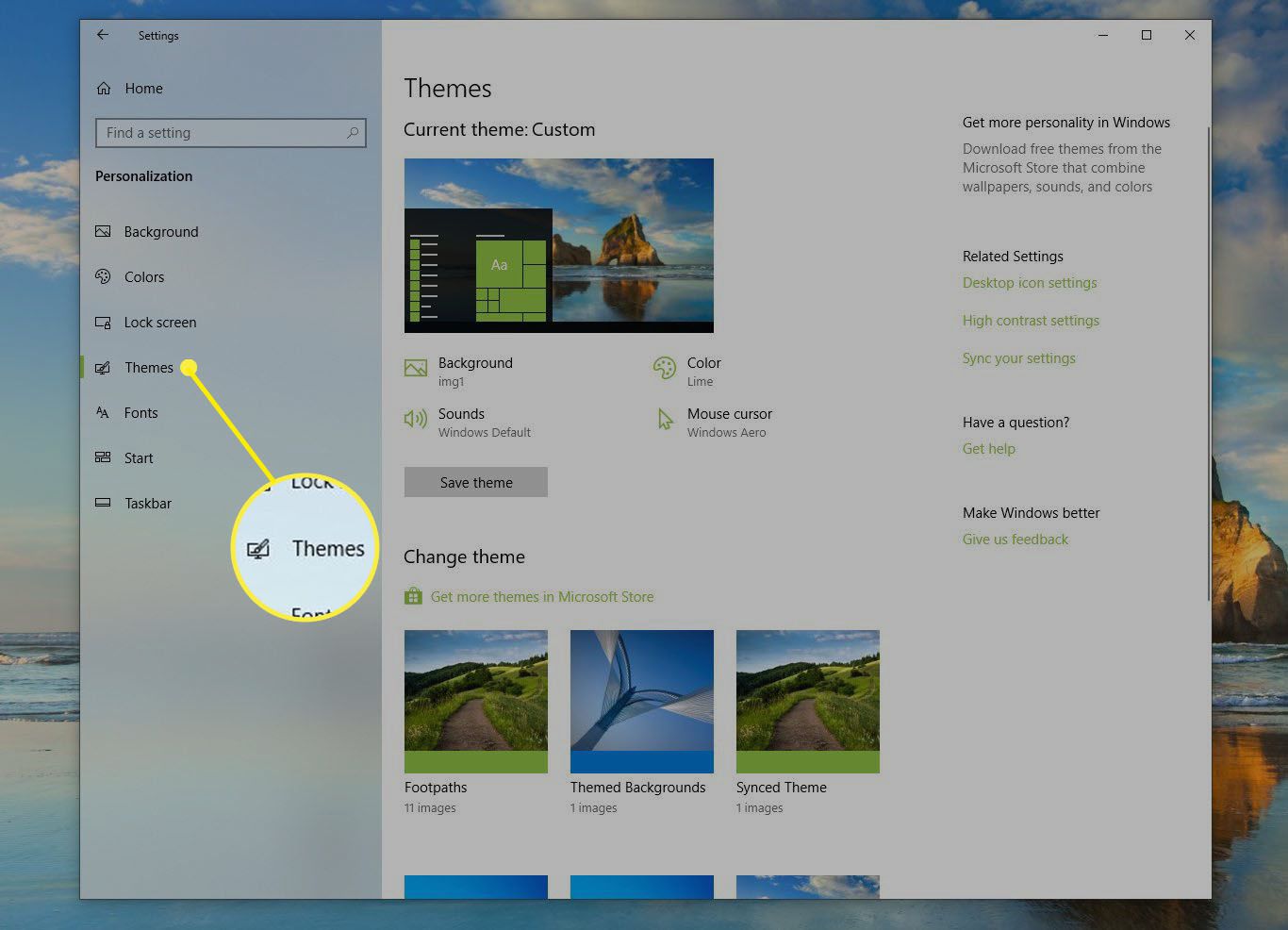The width and height of the screenshot is (1288, 930).
Task: Open Color Lime theme setting
Action: tap(687, 371)
